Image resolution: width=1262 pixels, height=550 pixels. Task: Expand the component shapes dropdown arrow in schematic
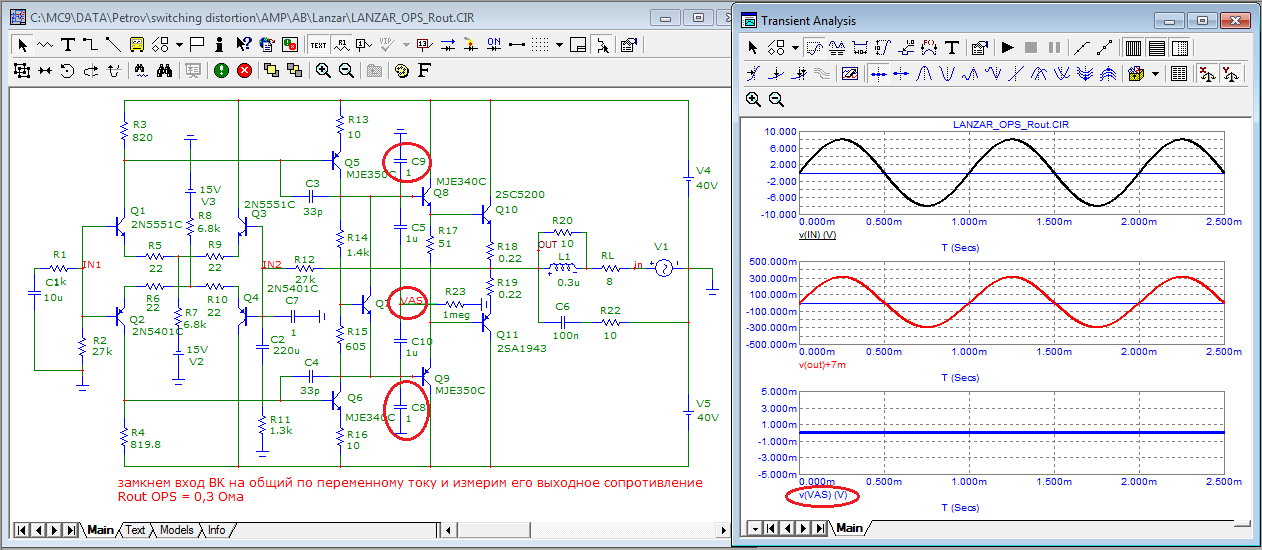point(179,45)
